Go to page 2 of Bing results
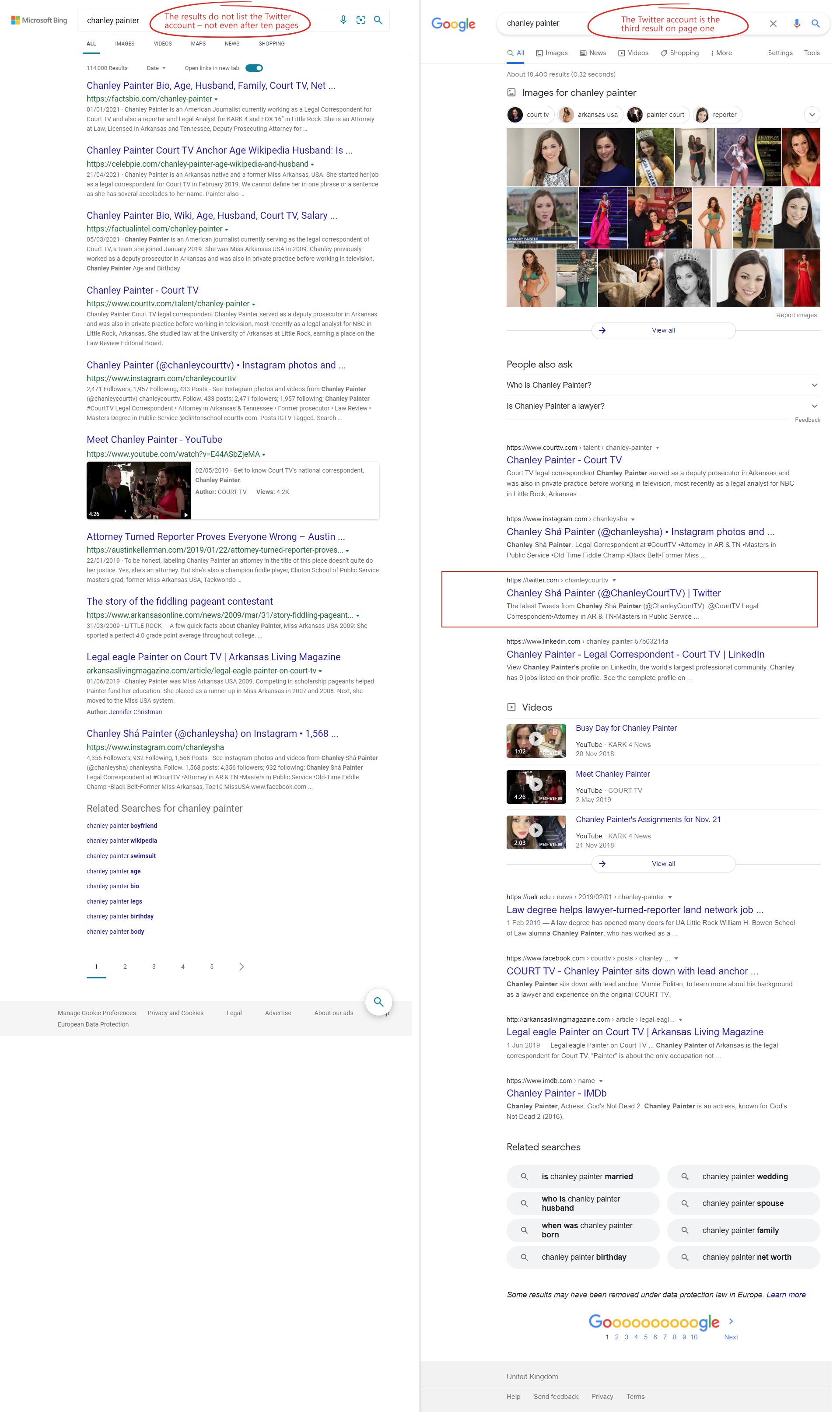Viewport: 840px width, 1412px height. click(125, 967)
